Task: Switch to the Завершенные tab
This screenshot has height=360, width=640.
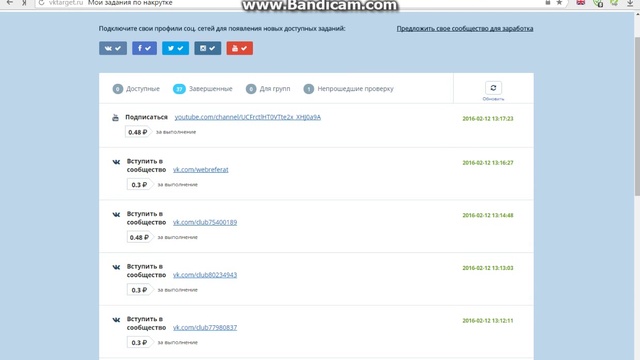Action: [x=202, y=89]
